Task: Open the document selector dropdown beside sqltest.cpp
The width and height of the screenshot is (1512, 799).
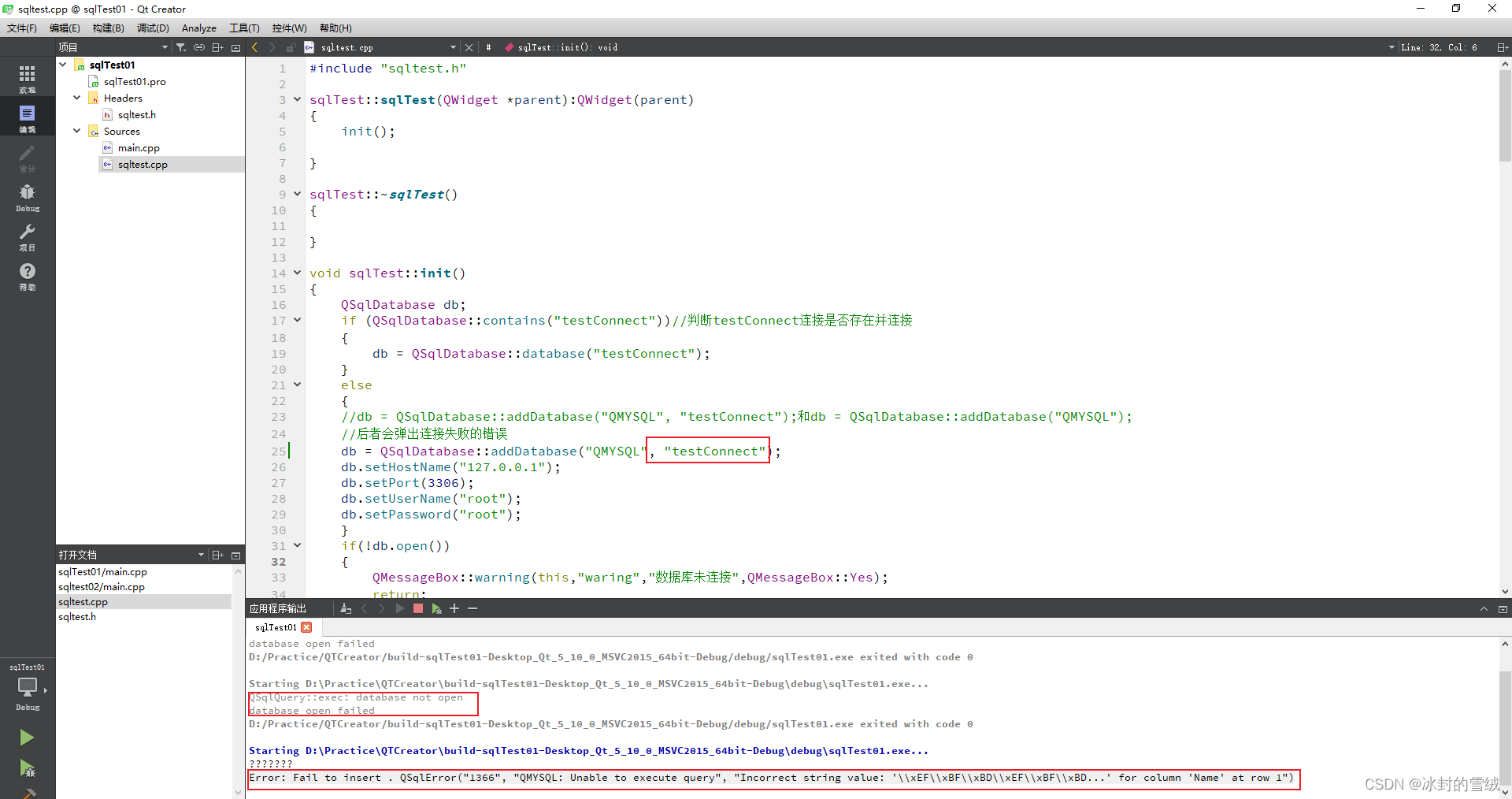Action: click(453, 47)
